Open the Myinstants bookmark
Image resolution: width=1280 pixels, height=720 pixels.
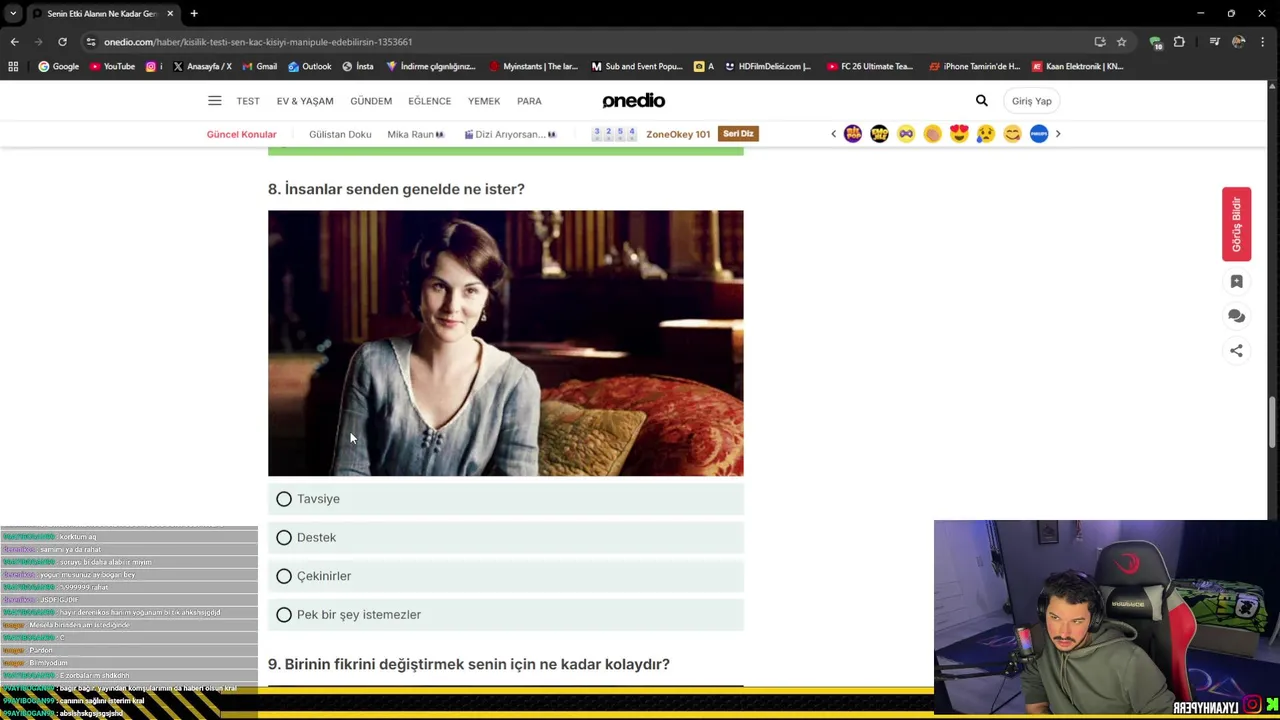point(533,67)
